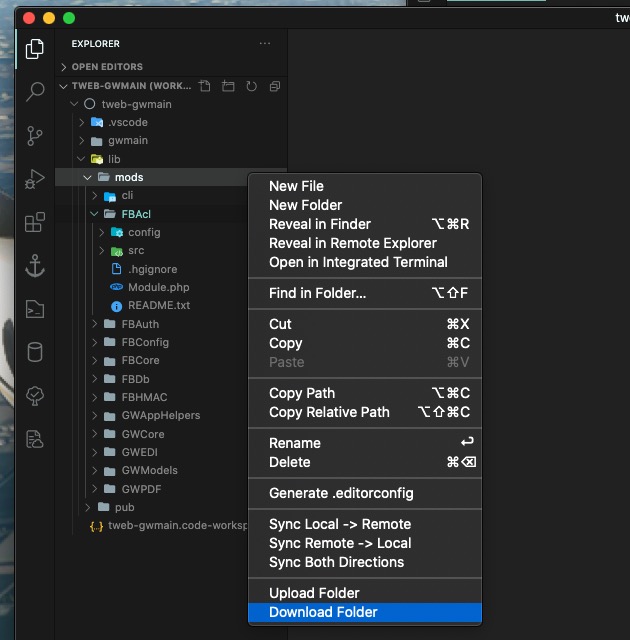Click the Collapse Folders icon in Explorer
630x640 pixels.
pyautogui.click(x=275, y=86)
